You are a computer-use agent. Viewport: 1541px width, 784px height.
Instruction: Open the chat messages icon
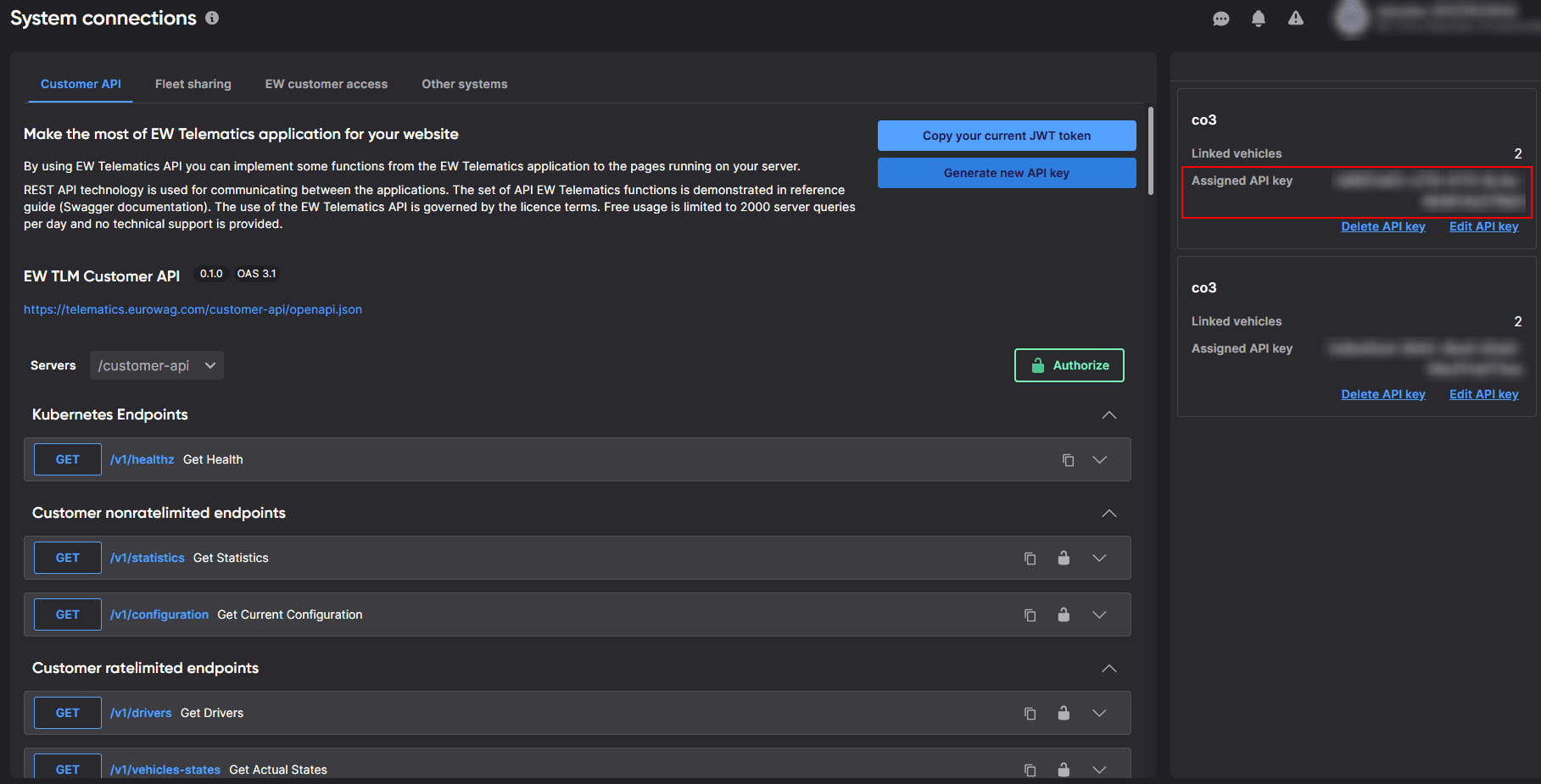point(1221,19)
